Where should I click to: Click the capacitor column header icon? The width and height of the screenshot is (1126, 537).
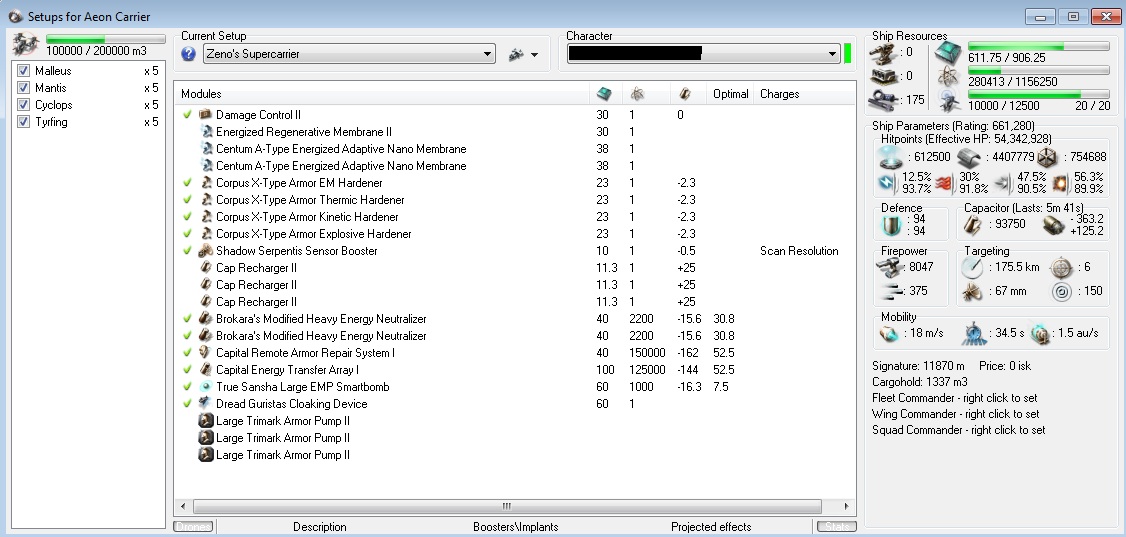coord(684,93)
